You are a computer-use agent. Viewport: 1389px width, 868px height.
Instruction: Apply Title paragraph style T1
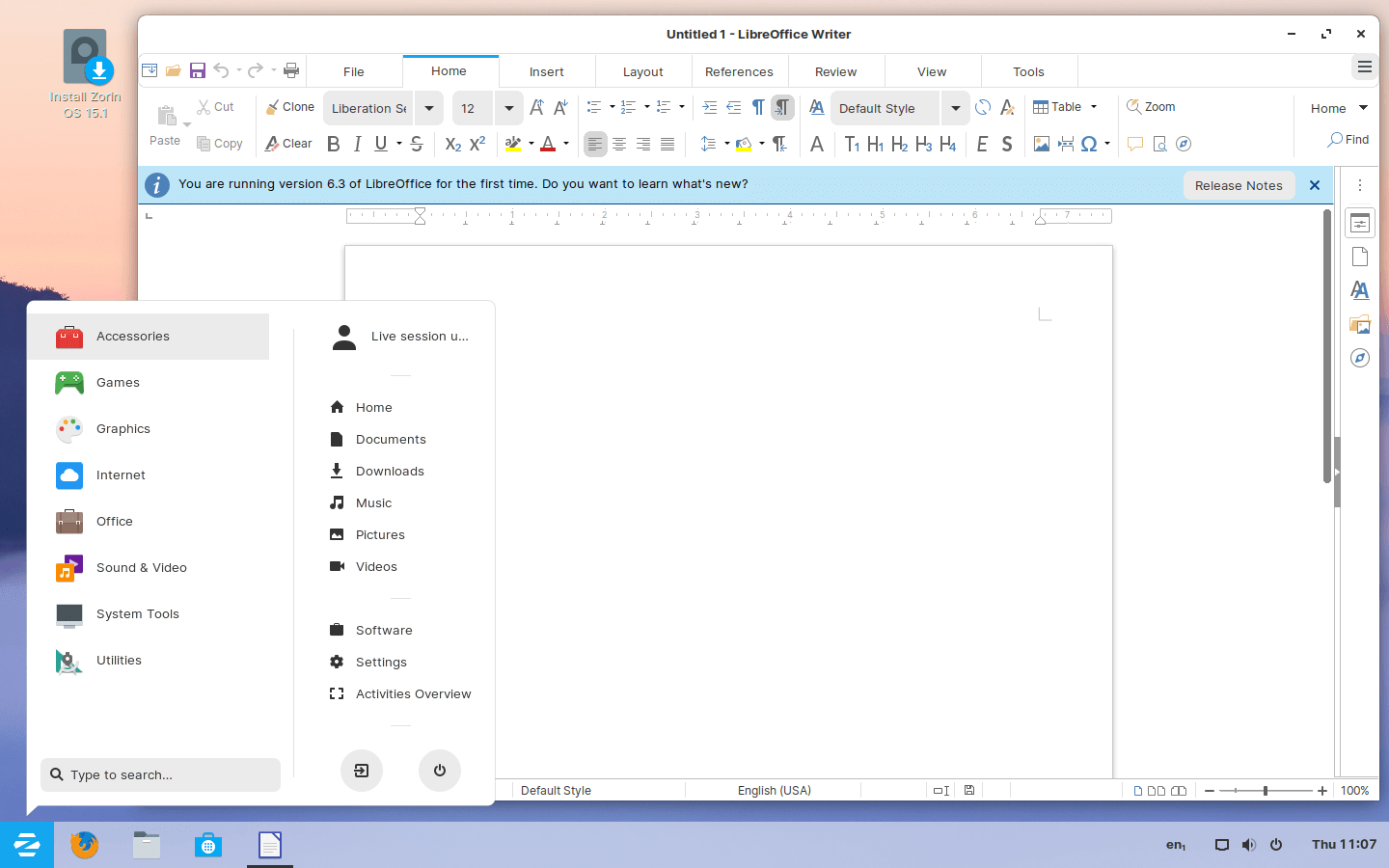click(852, 144)
